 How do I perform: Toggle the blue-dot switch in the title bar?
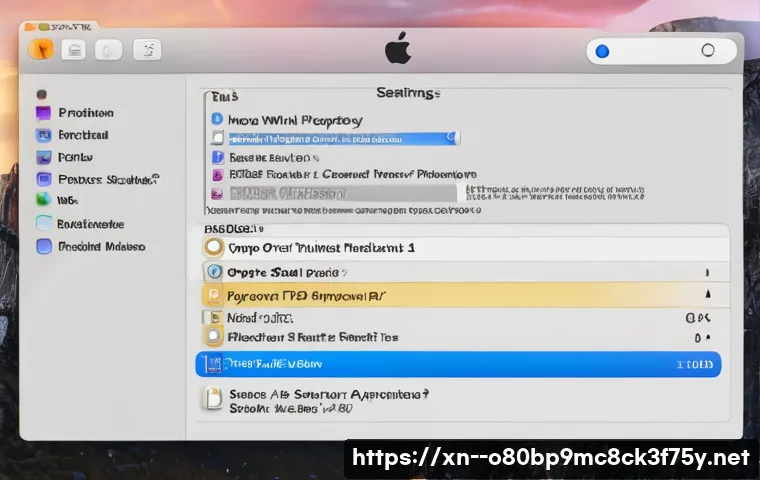point(601,51)
